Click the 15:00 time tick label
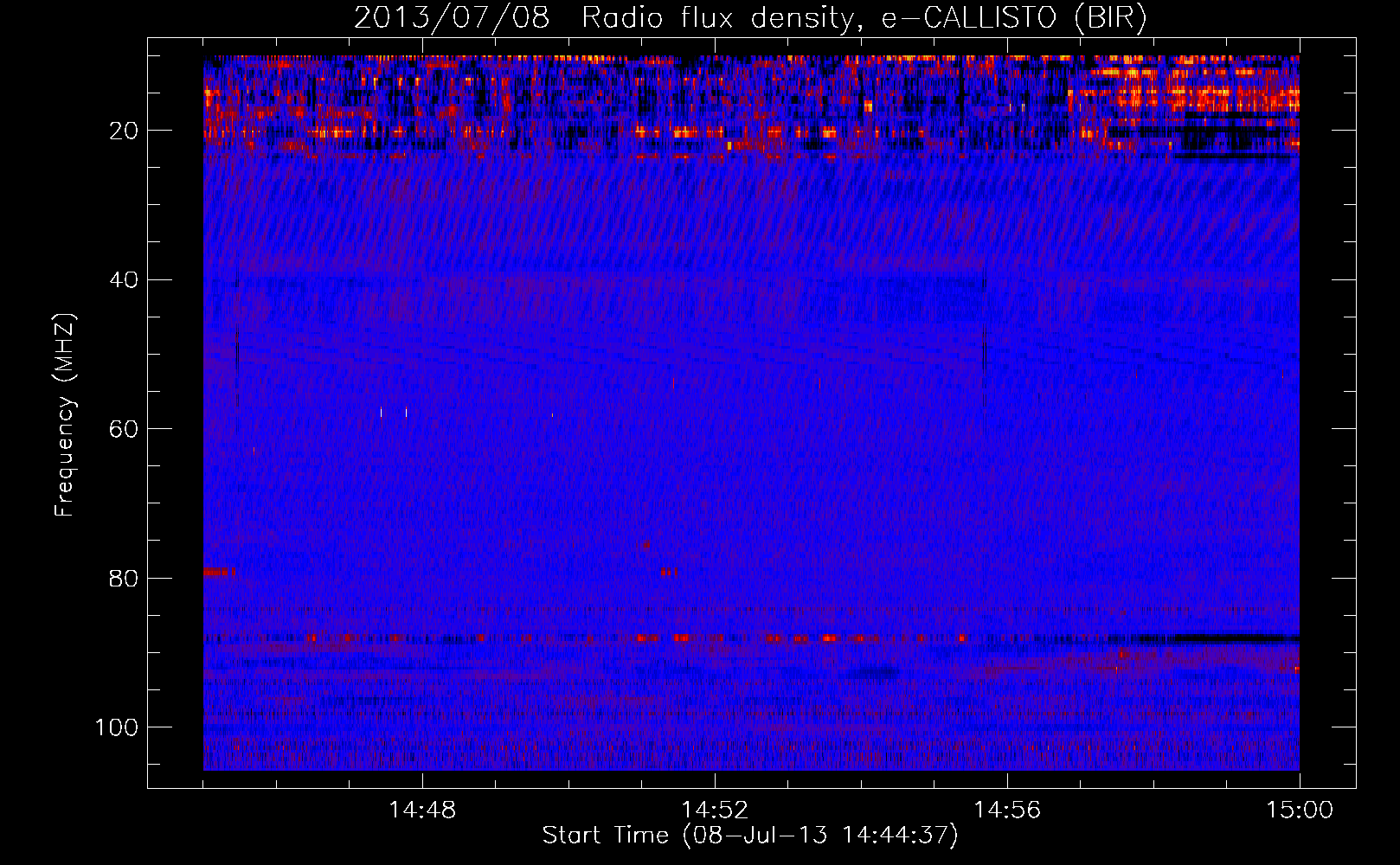 click(1300, 811)
